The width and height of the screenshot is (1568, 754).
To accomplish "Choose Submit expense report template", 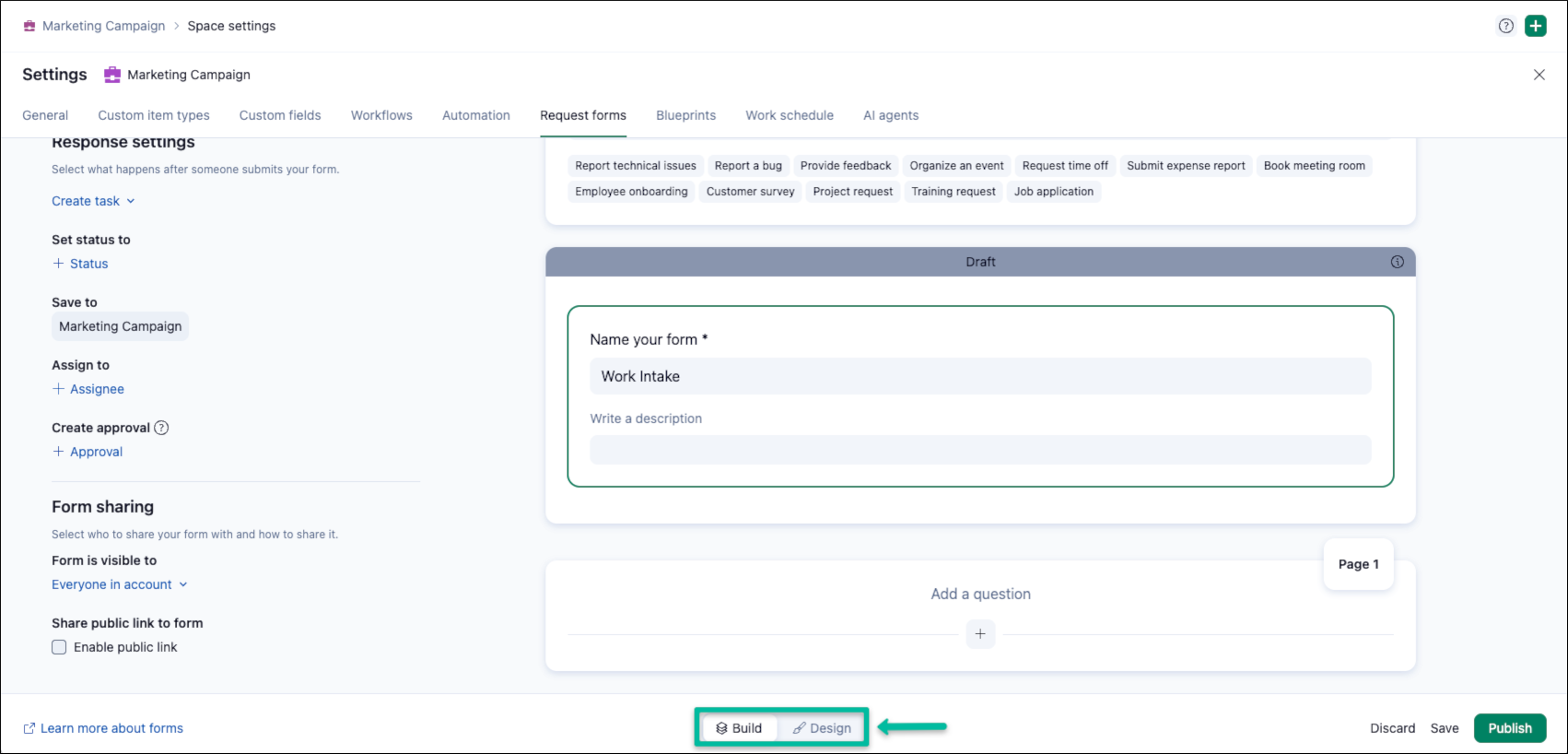I will 1186,166.
